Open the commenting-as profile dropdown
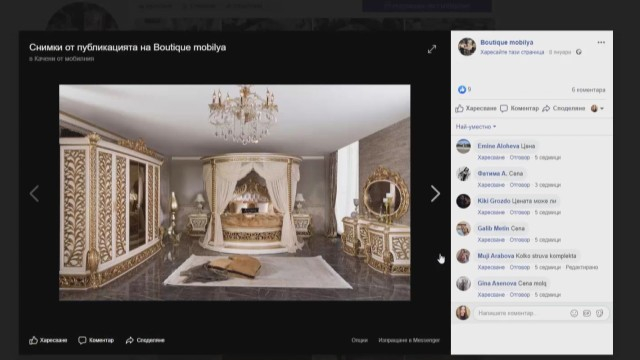The height and width of the screenshot is (360, 640). tap(597, 108)
